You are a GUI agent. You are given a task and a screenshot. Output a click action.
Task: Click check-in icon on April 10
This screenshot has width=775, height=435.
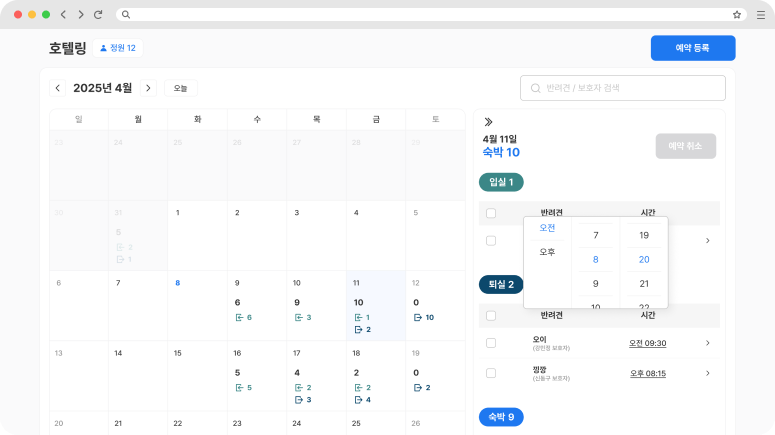[x=299, y=317]
